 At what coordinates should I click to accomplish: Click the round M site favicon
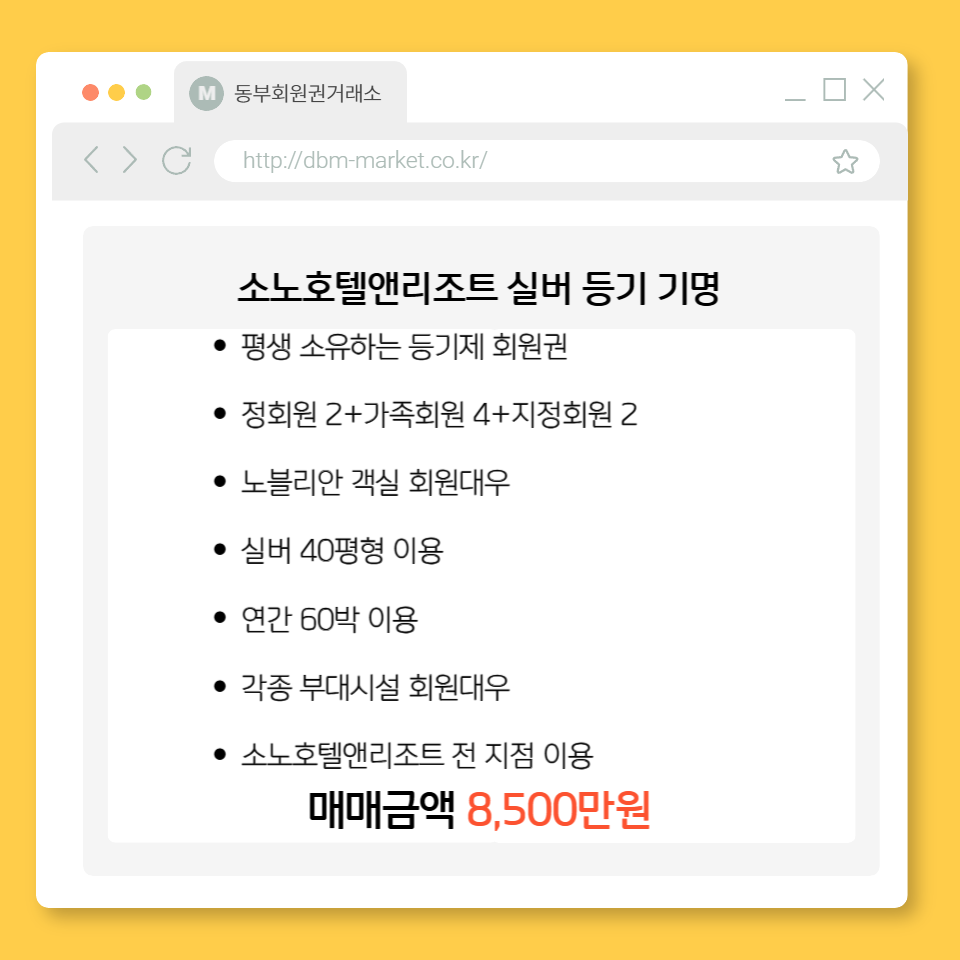coord(206,93)
